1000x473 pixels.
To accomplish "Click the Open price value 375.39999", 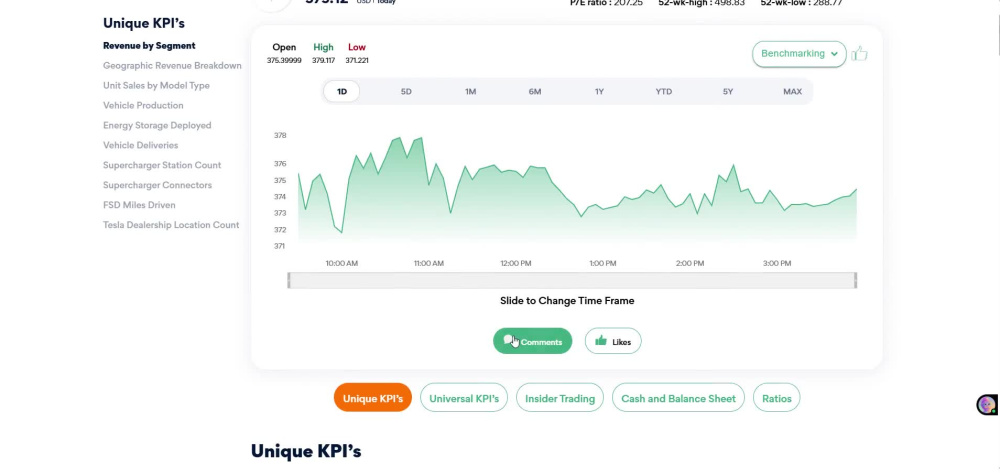I will pos(284,61).
